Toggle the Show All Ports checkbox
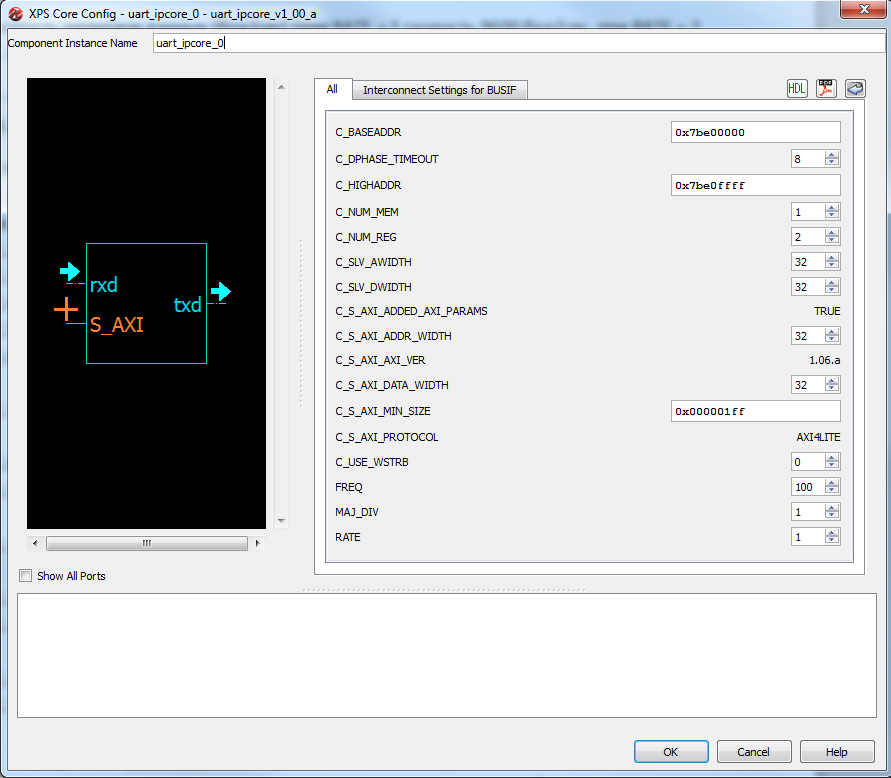Screen dimensions: 891x778 pos(26,576)
